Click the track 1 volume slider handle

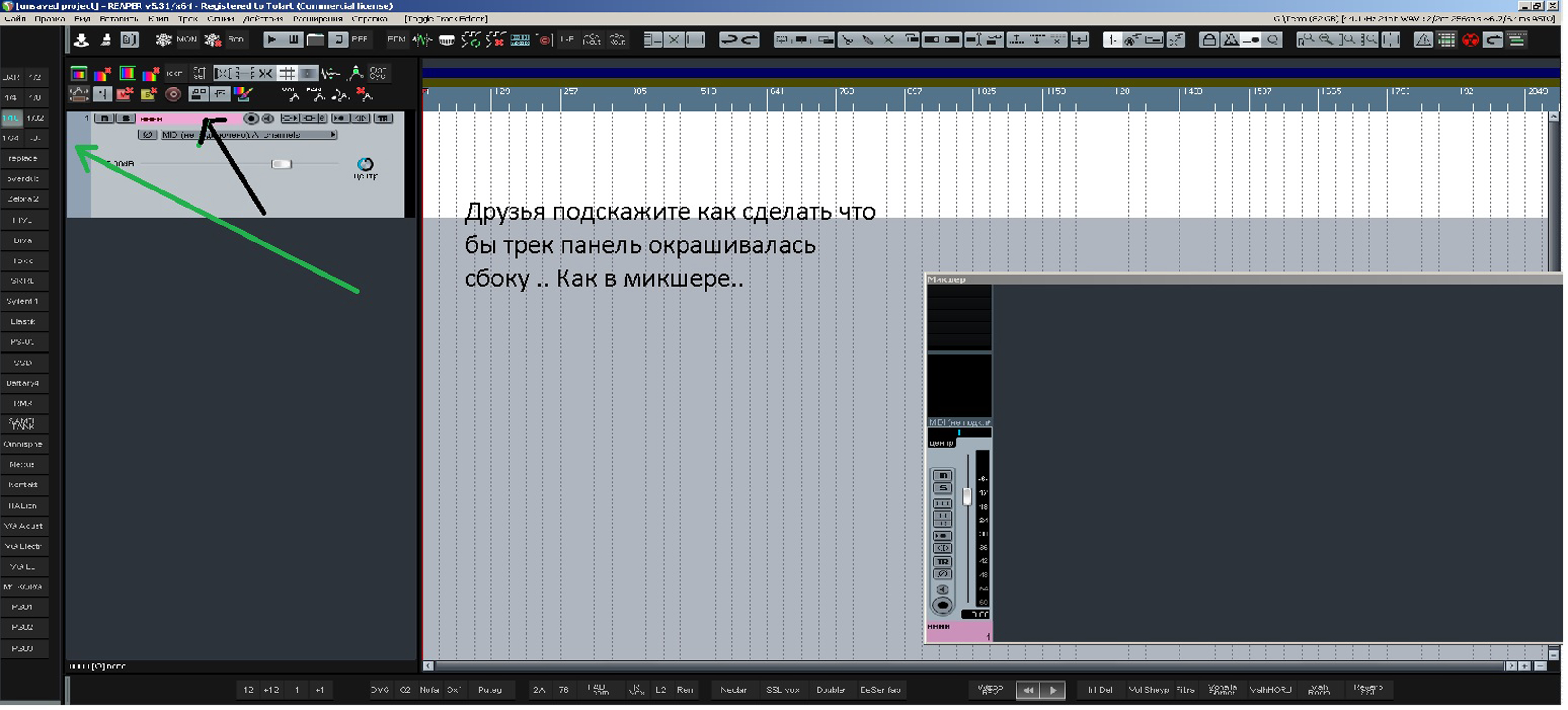281,164
